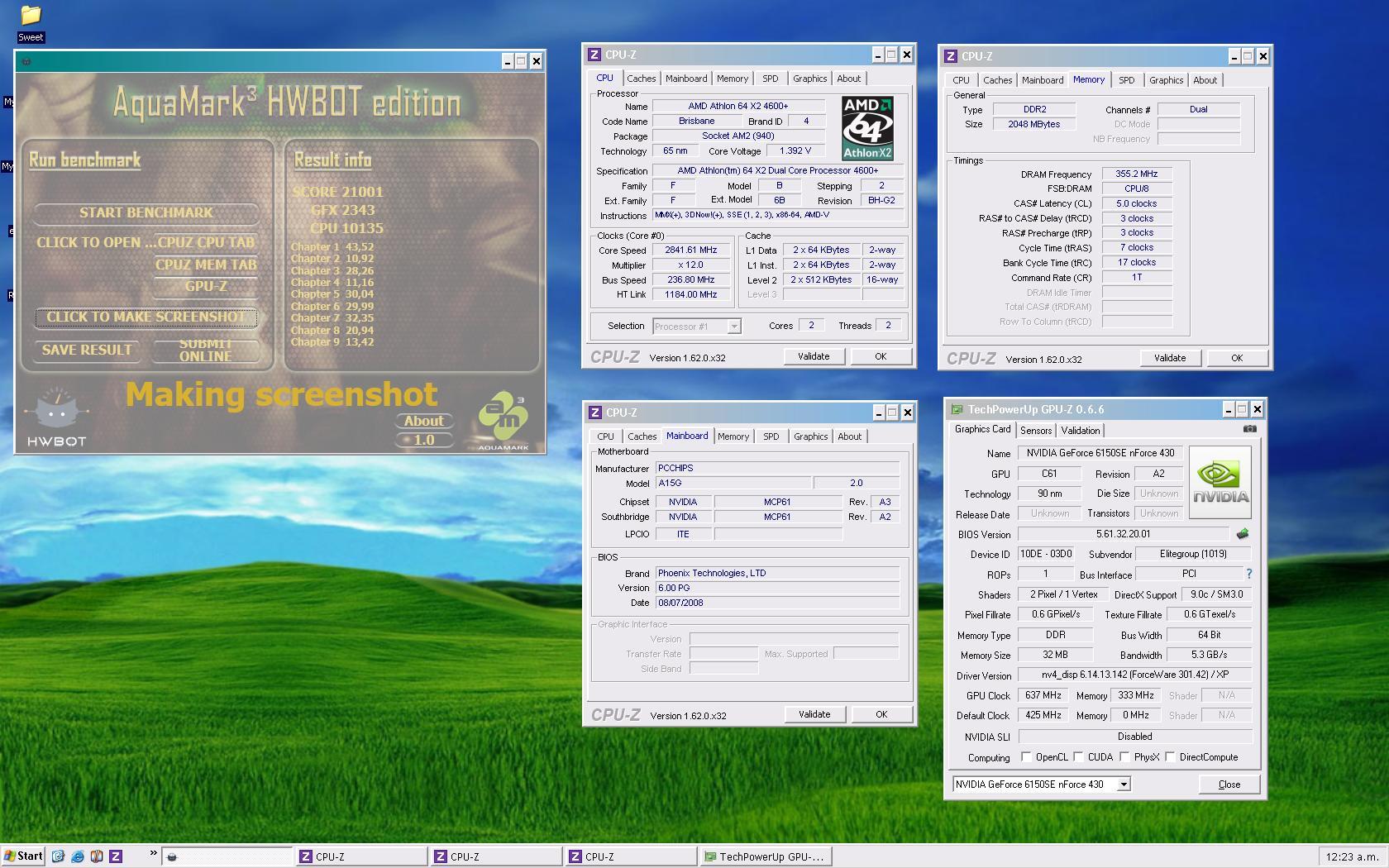This screenshot has width=1389, height=868.
Task: Click the GPU-Z screenshot camera icon
Action: [x=1249, y=429]
